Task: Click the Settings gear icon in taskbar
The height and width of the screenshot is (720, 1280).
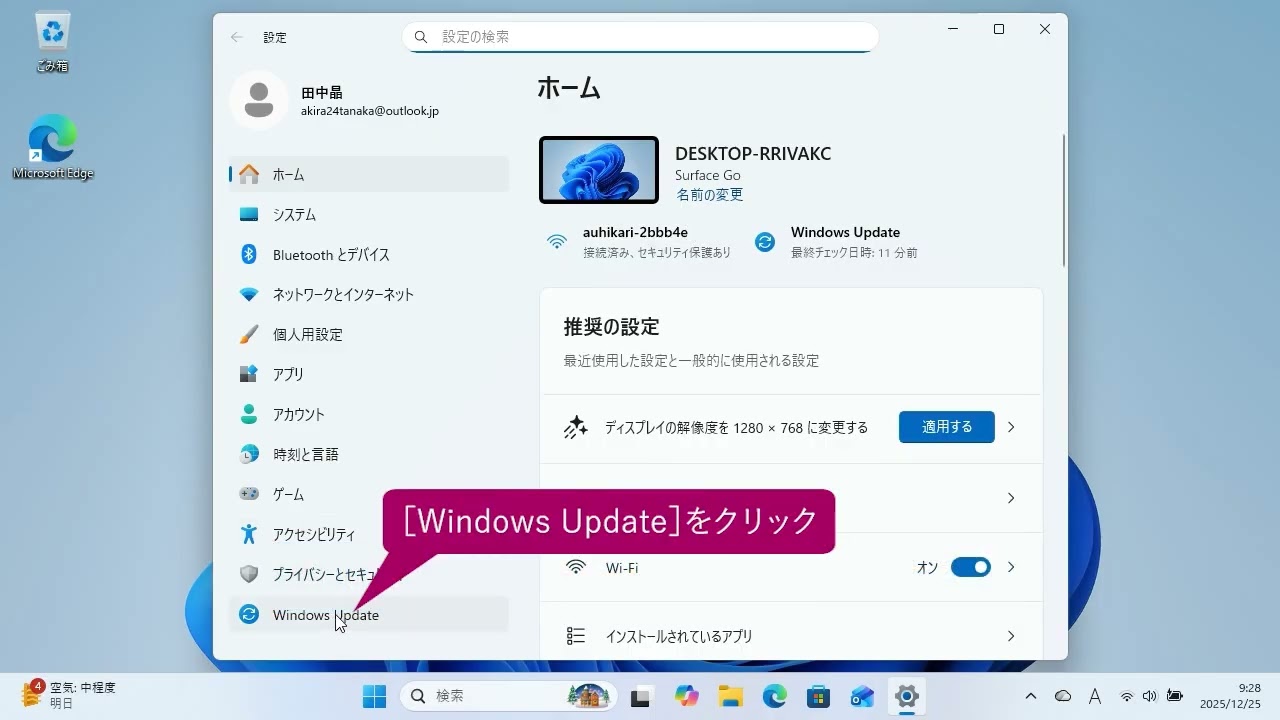Action: pos(907,696)
